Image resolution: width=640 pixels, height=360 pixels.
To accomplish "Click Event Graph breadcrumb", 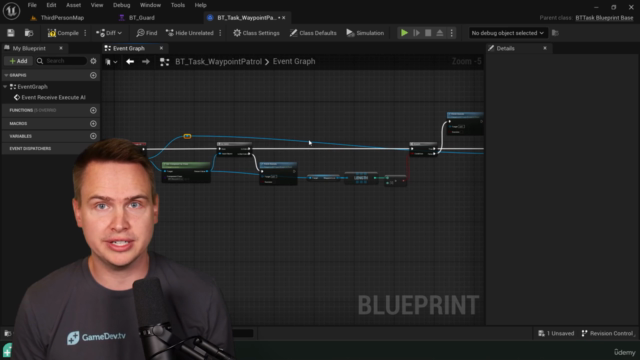I will point(294,62).
